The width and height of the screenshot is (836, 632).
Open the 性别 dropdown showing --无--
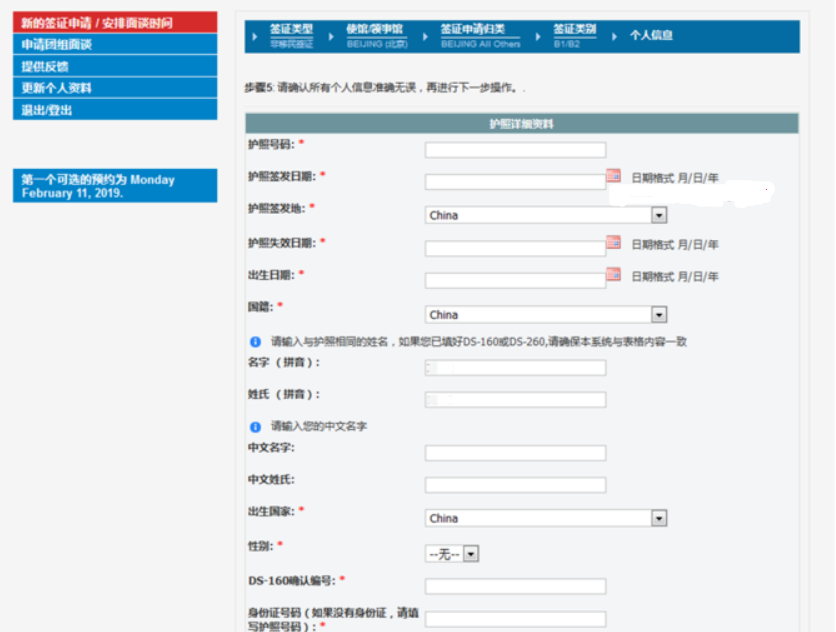[452, 554]
